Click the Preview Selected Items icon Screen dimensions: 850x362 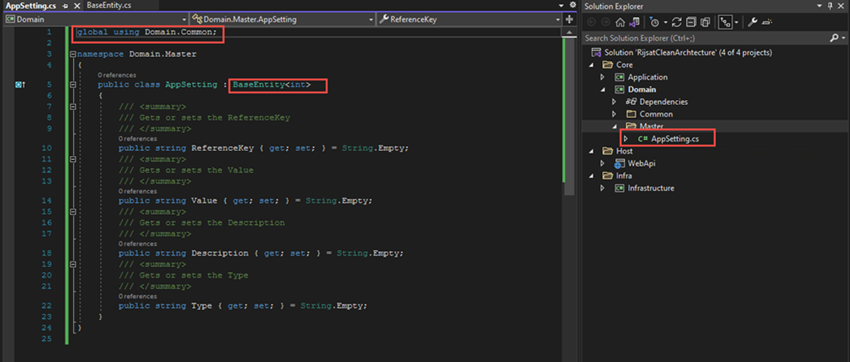point(767,22)
